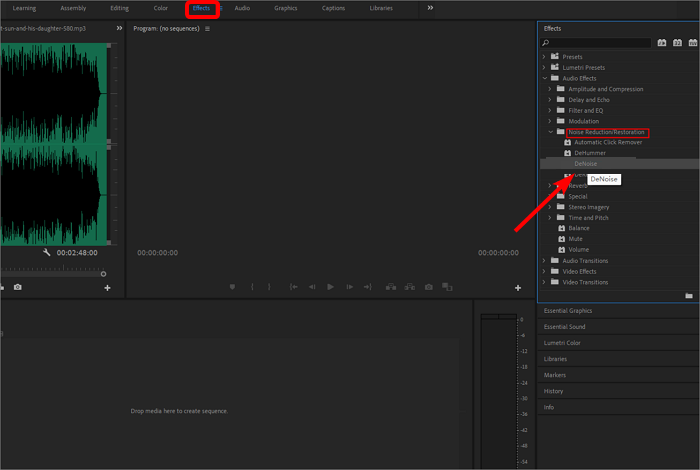Show more workspaces overflow chevron
The width and height of the screenshot is (700, 470).
430,8
